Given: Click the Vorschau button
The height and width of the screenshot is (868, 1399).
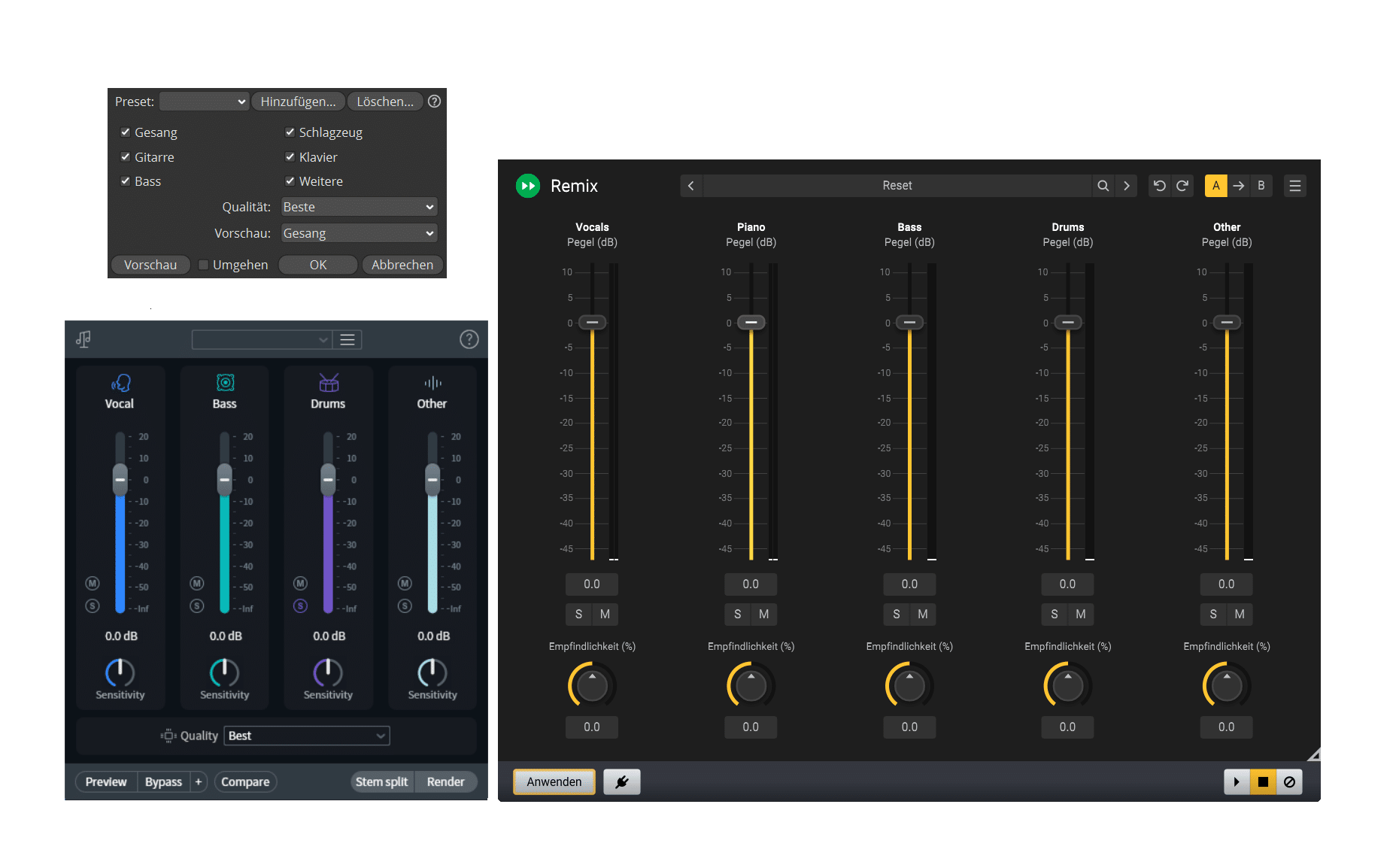Looking at the screenshot, I should [150, 265].
